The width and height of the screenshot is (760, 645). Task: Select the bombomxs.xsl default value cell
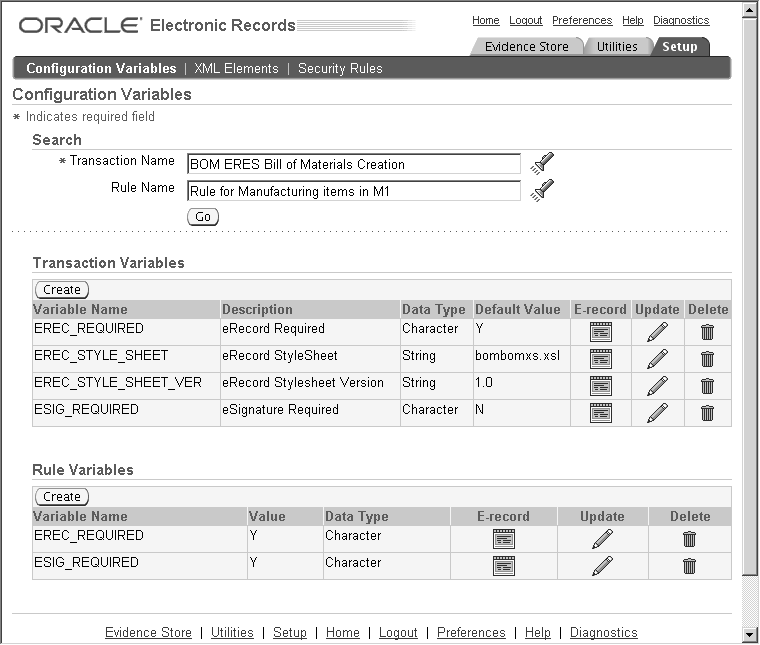click(522, 359)
